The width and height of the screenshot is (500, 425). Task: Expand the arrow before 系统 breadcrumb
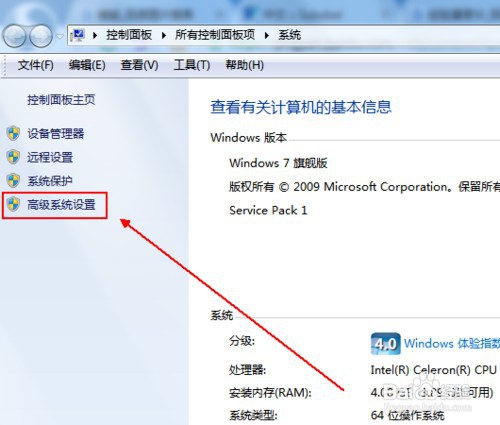[267, 35]
